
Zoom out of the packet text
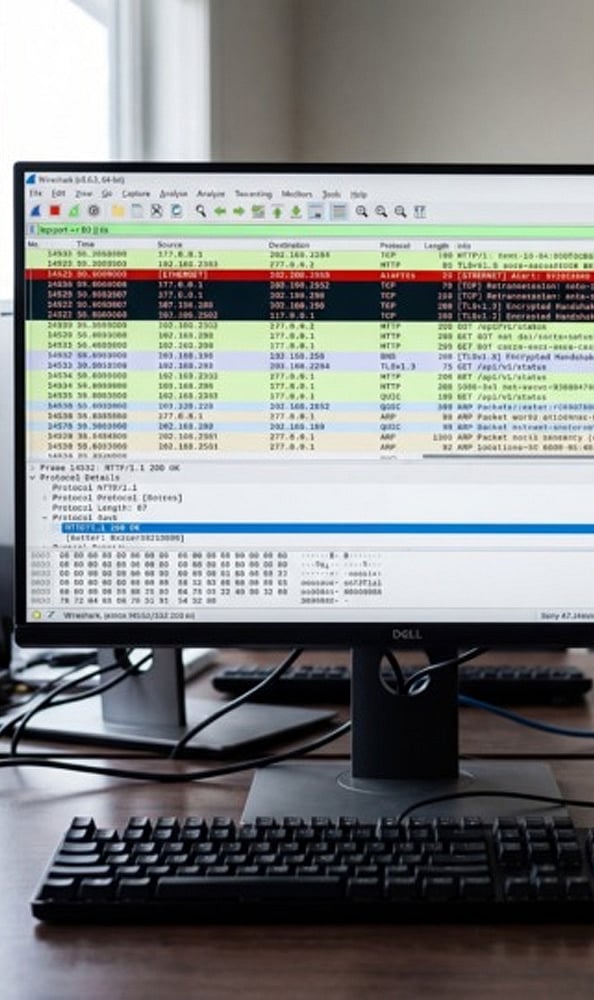(381, 212)
